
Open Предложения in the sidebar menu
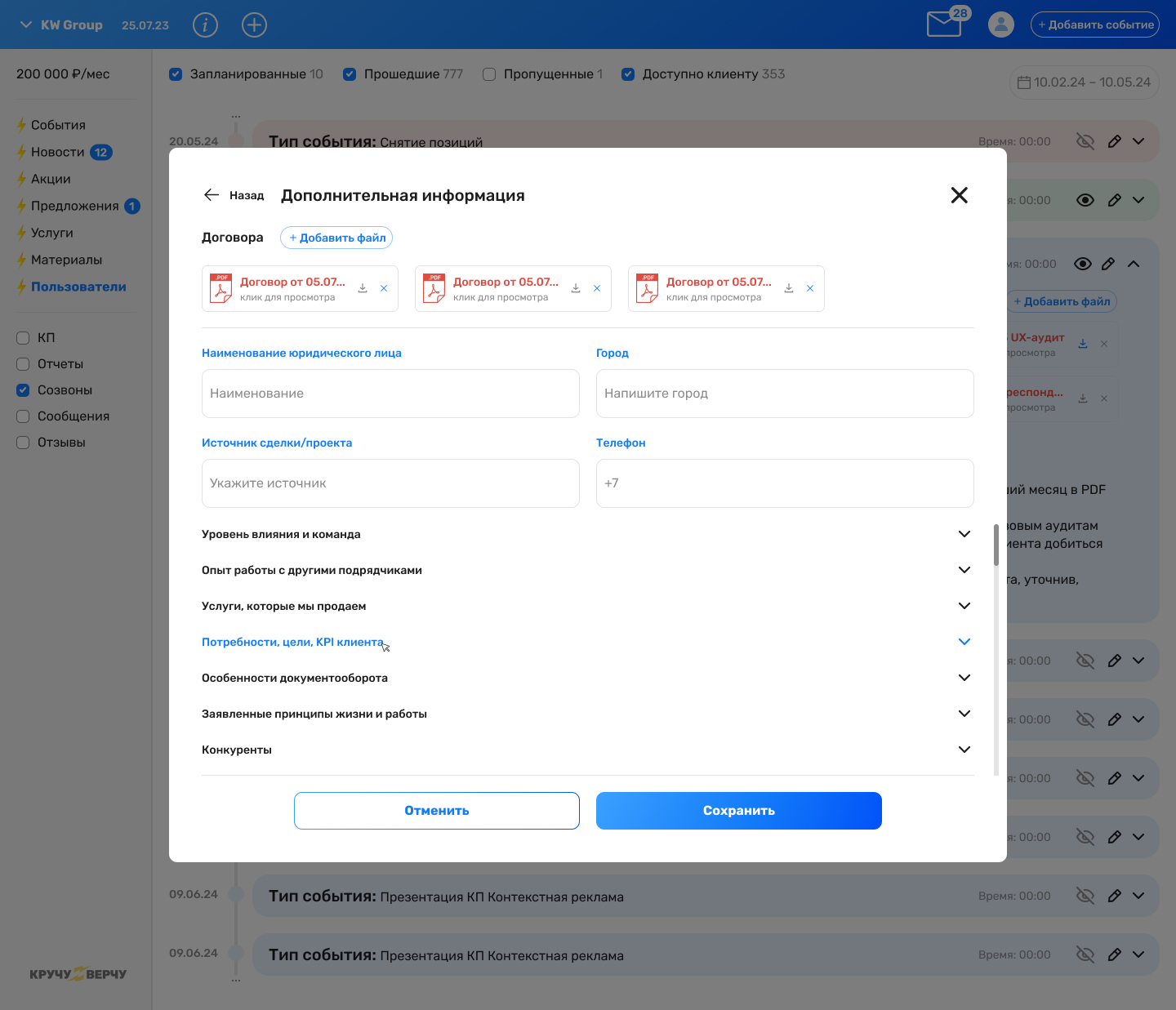point(75,206)
